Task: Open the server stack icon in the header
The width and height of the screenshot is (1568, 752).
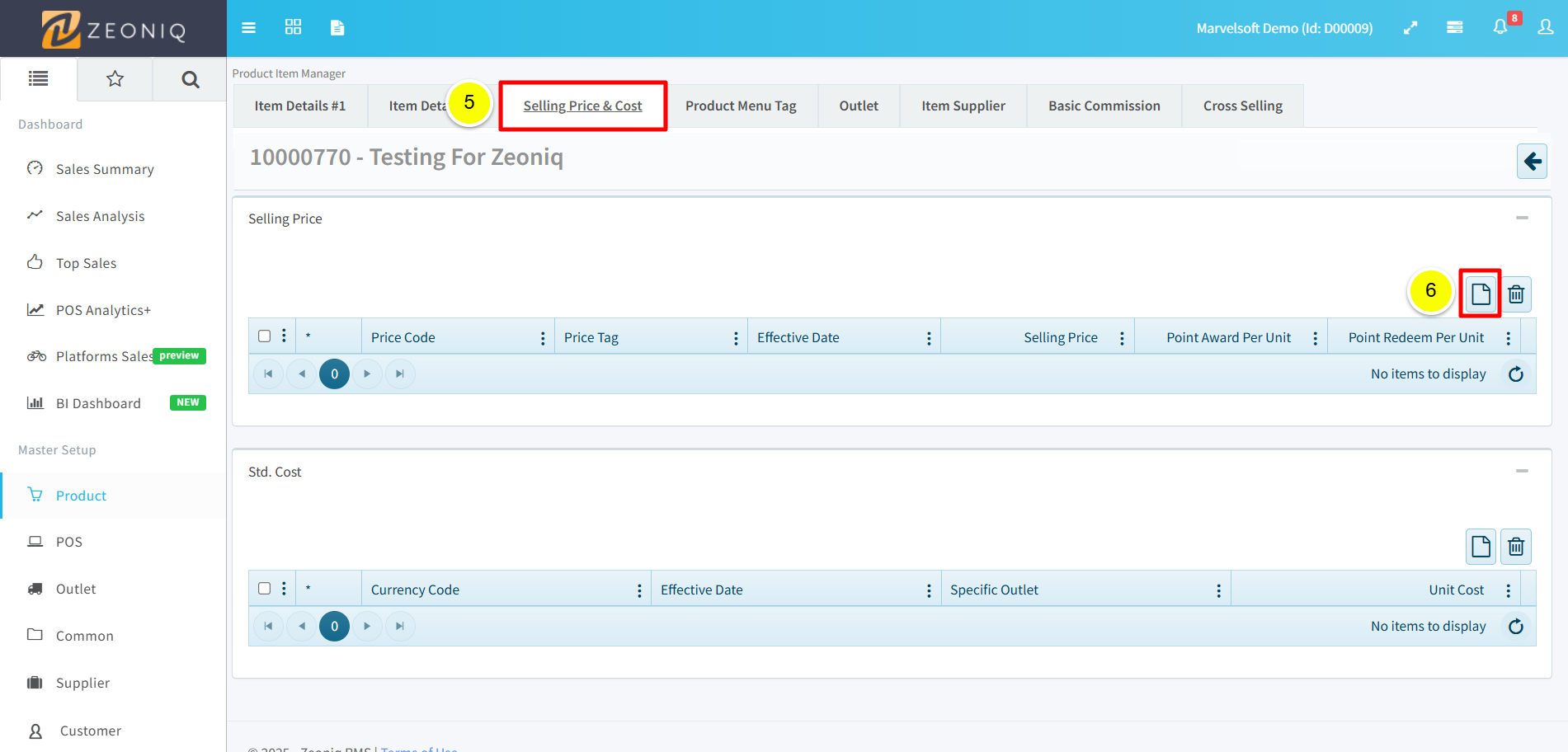Action: (1455, 28)
